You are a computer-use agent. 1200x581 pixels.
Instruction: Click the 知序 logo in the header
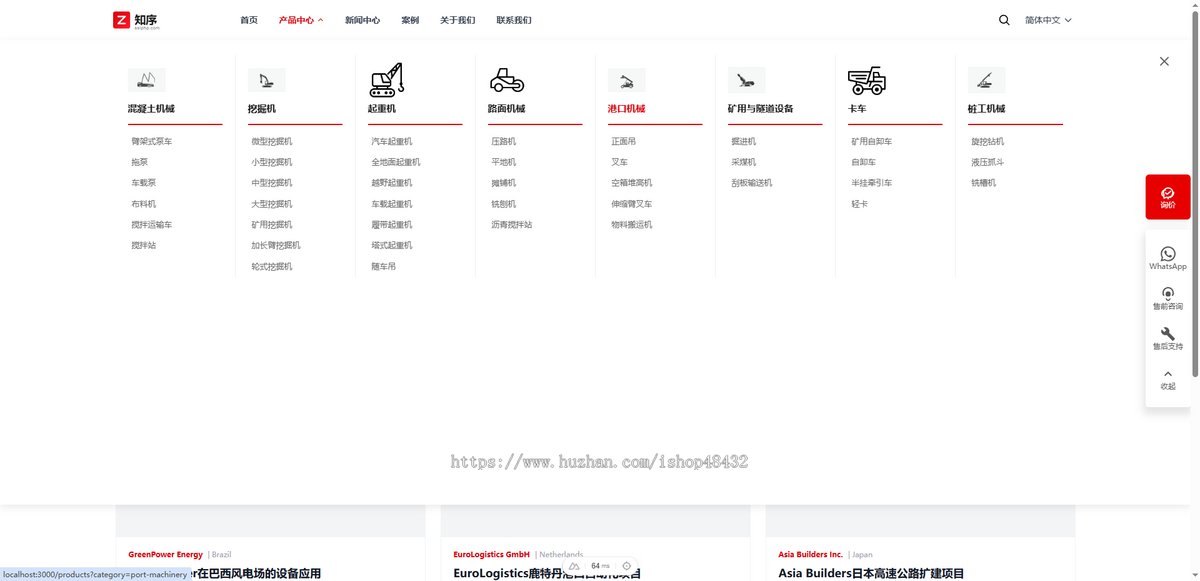tap(136, 20)
